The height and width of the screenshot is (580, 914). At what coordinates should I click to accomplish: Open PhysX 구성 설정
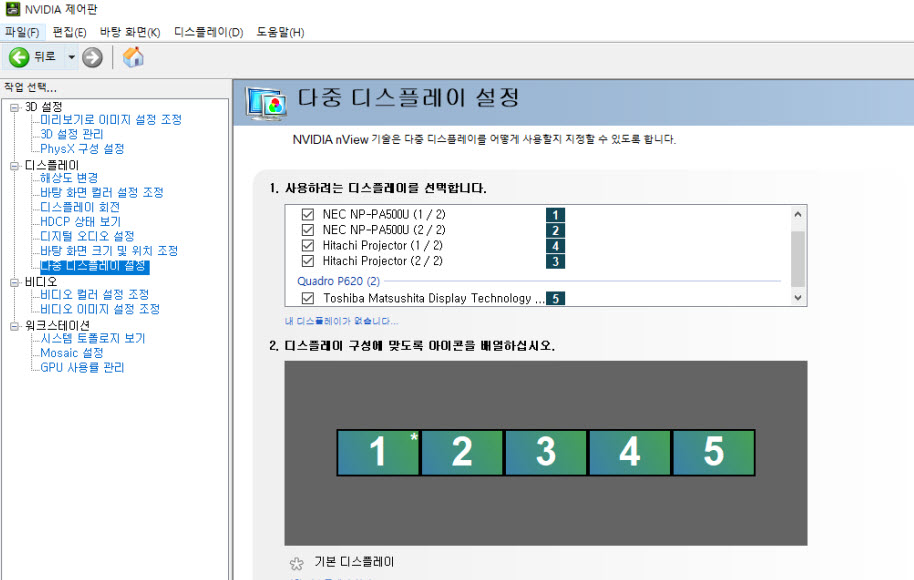tap(82, 149)
